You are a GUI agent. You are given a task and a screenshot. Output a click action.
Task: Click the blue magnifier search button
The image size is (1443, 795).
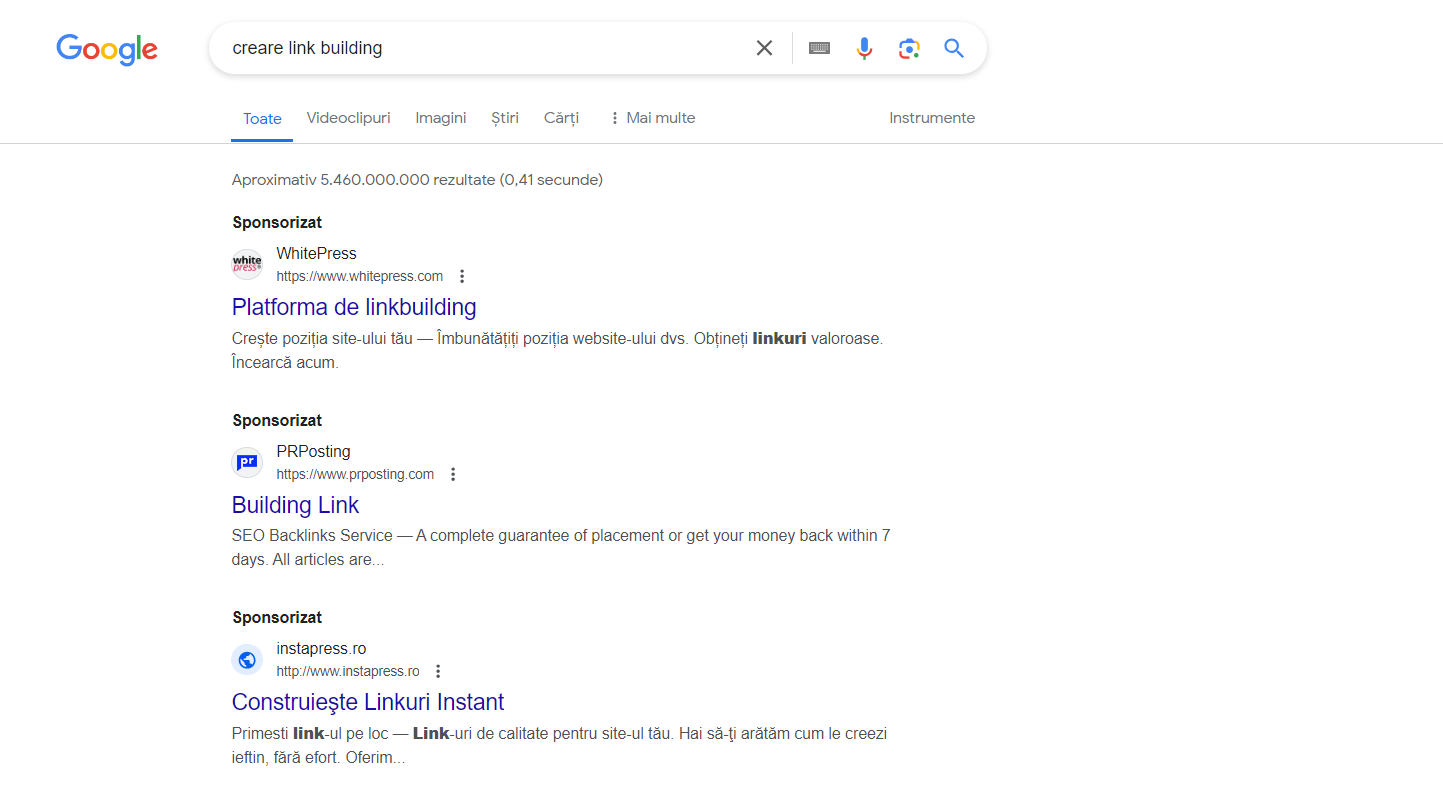point(954,48)
